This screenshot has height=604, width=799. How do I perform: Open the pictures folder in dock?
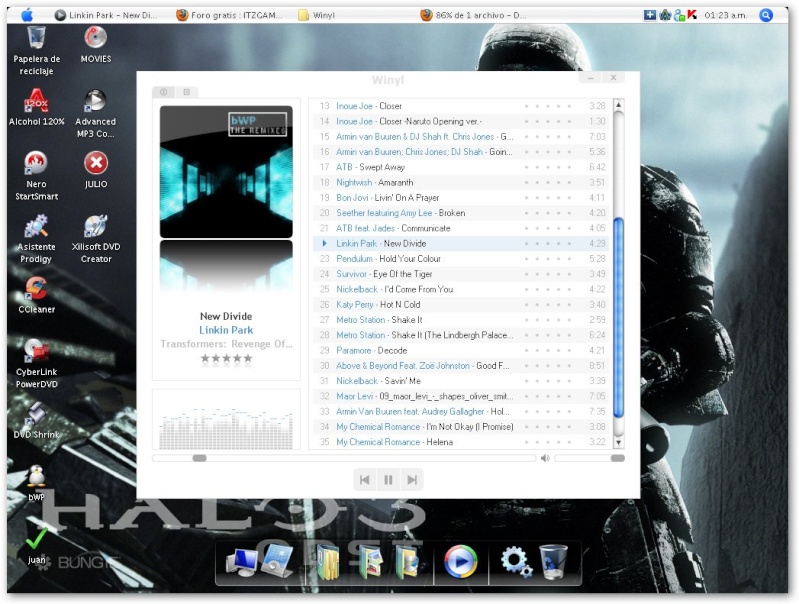point(370,562)
